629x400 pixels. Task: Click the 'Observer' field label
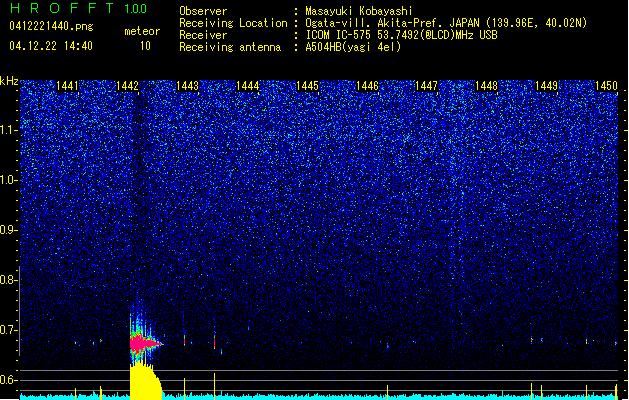click(203, 11)
